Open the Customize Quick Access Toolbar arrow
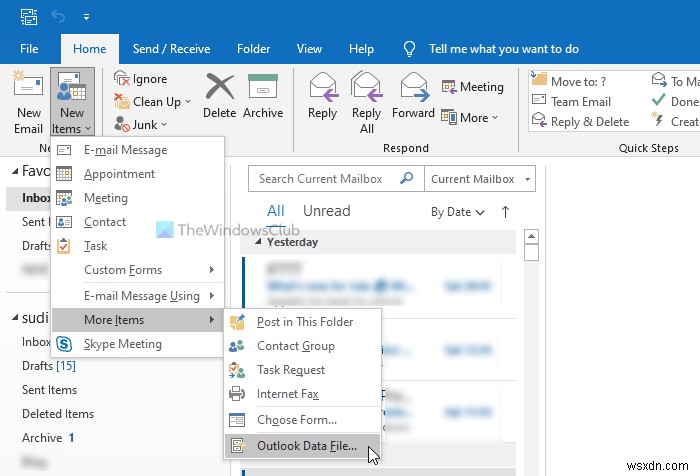700x476 pixels. coord(86,17)
